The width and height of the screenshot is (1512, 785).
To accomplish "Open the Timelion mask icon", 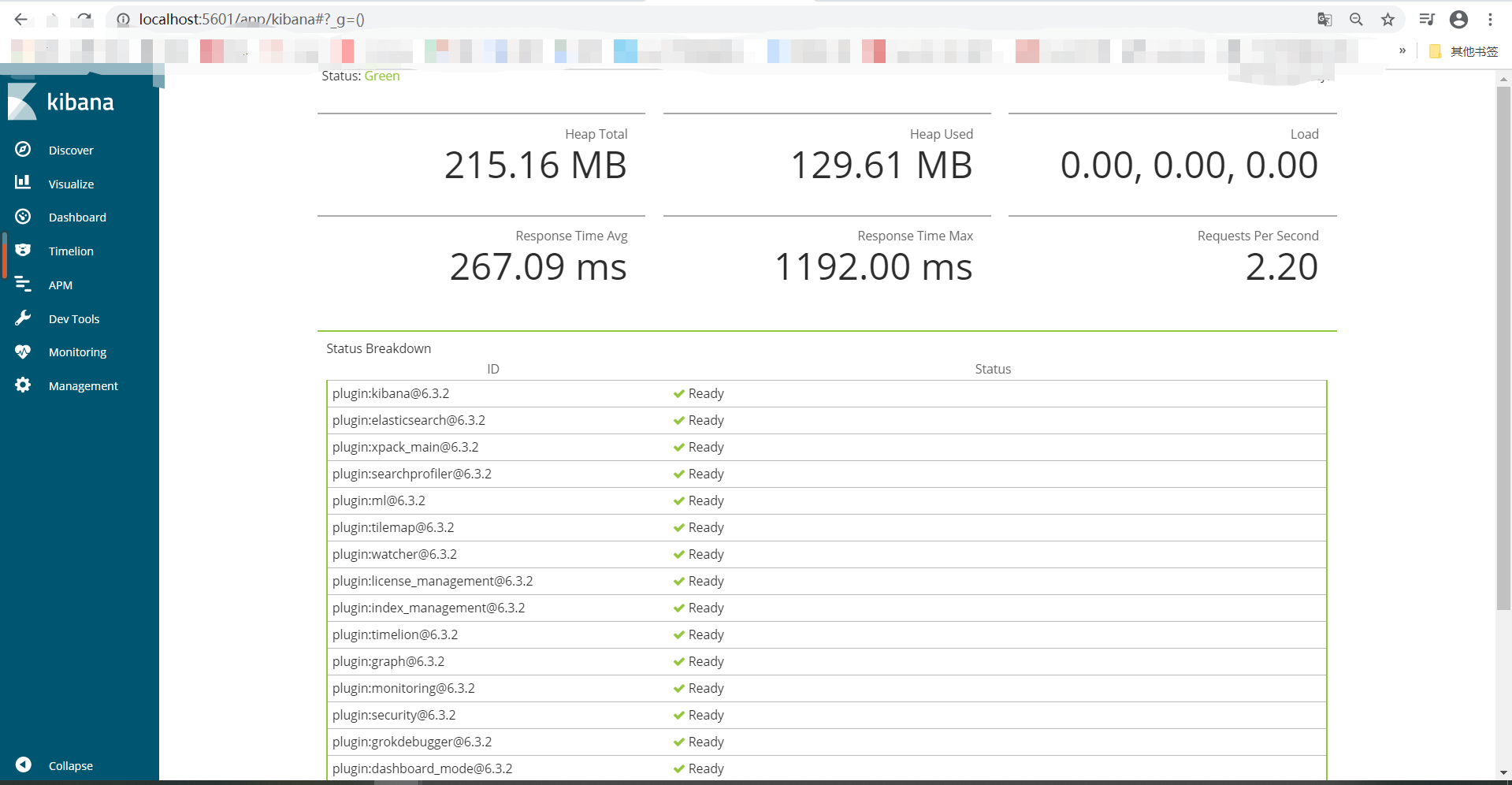I will click(23, 250).
